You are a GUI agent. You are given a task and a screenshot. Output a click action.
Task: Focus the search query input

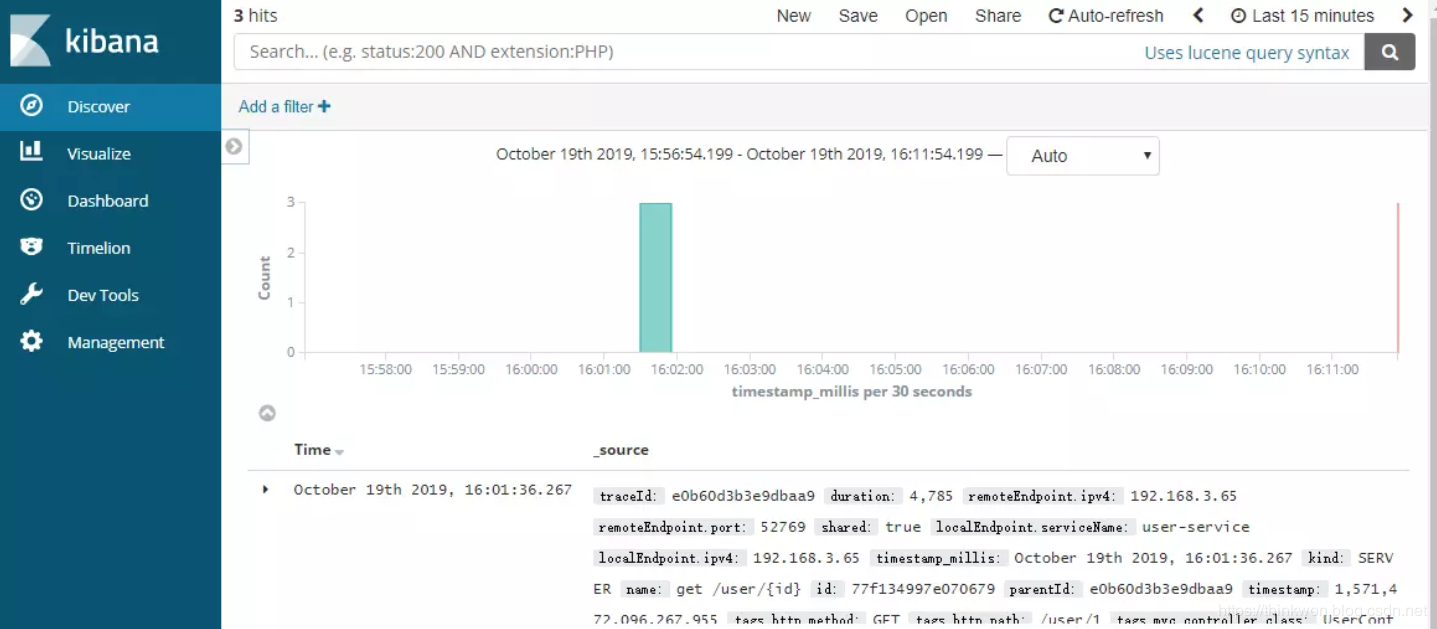[x=680, y=52]
